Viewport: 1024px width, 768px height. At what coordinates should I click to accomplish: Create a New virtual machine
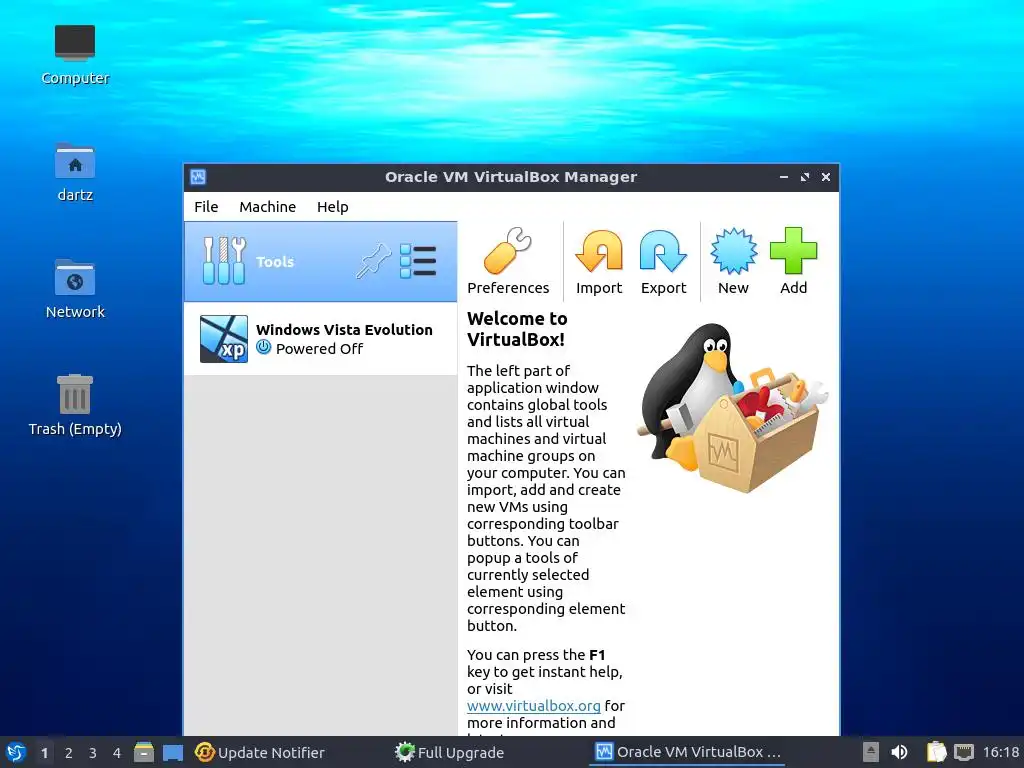[733, 261]
